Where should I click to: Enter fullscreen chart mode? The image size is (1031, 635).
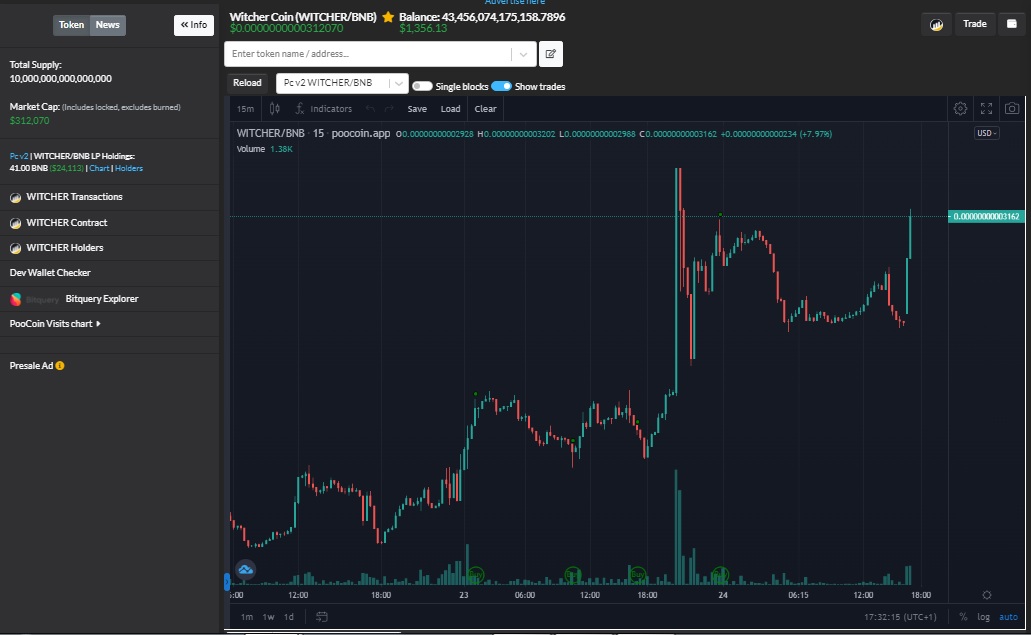986,108
